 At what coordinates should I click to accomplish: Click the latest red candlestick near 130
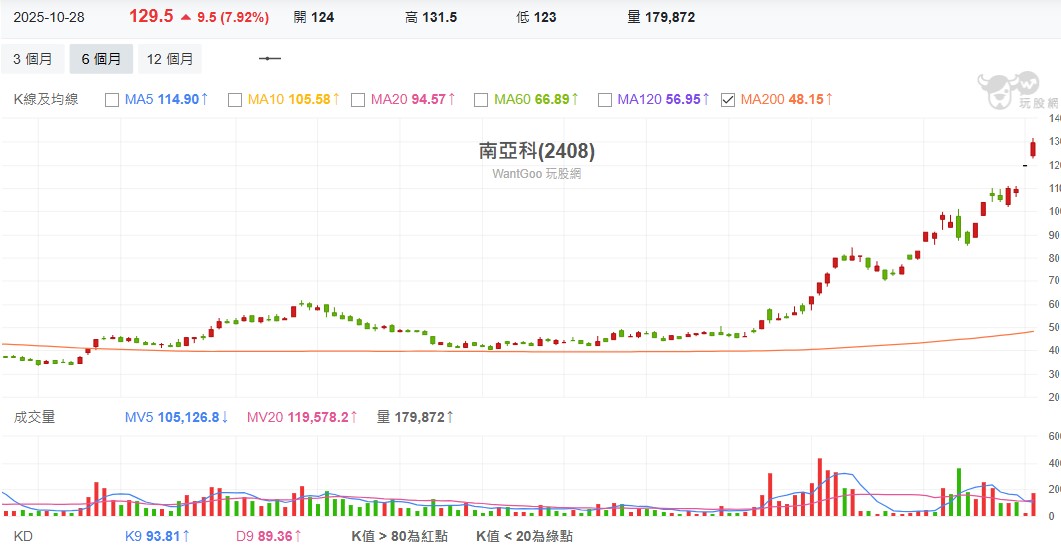pos(1032,147)
